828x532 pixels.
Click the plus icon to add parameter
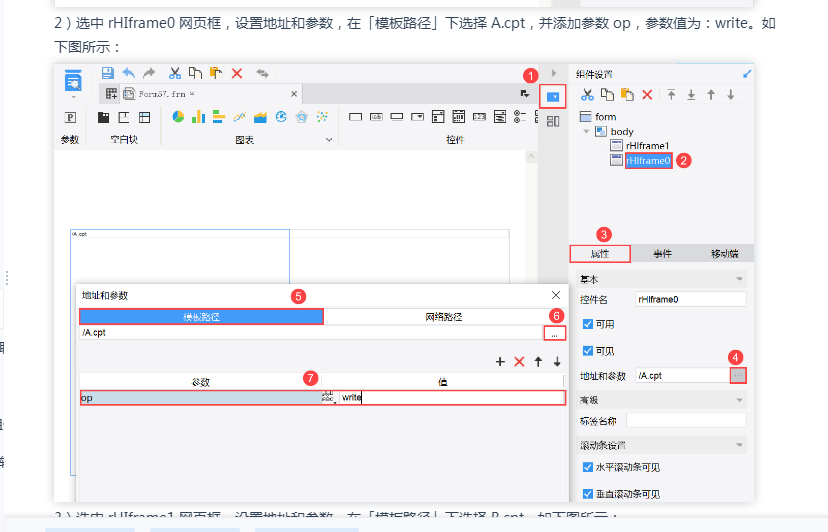pos(500,362)
